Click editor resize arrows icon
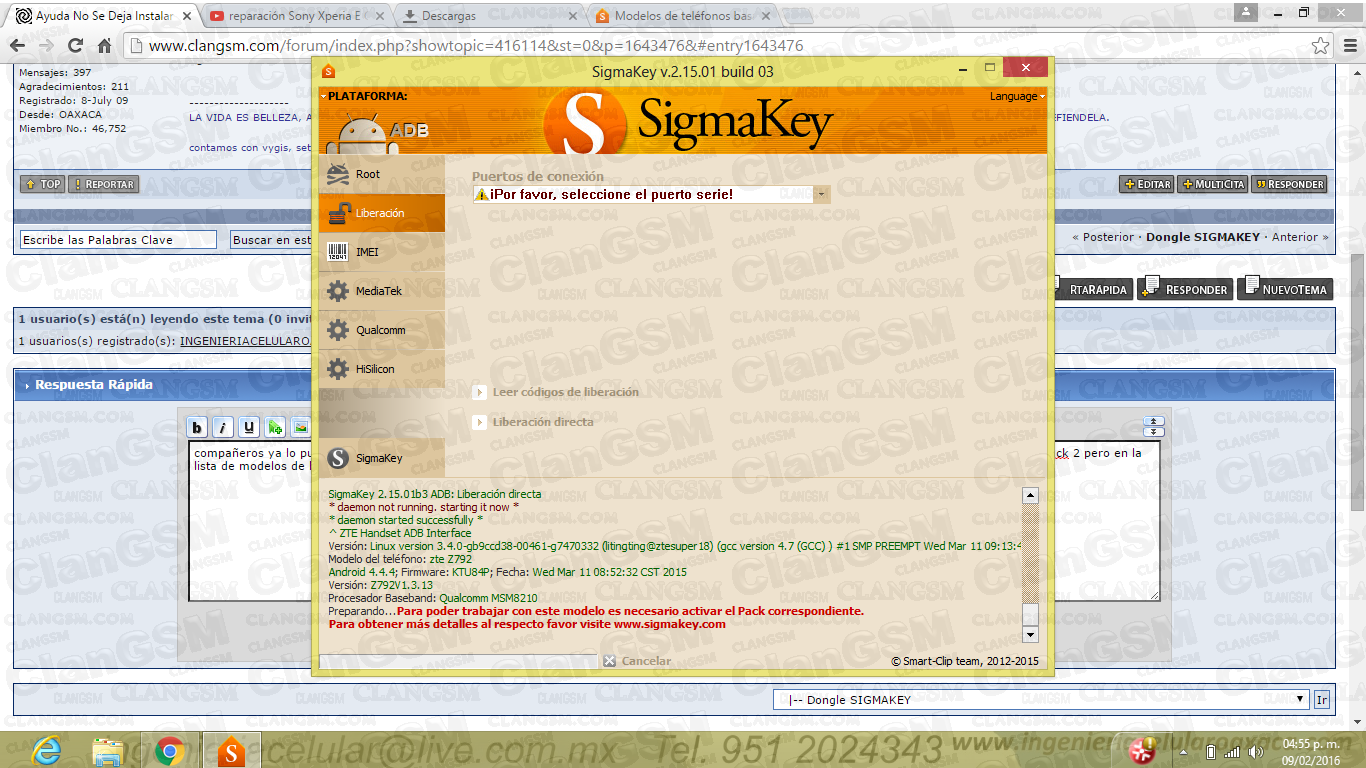 (1153, 426)
